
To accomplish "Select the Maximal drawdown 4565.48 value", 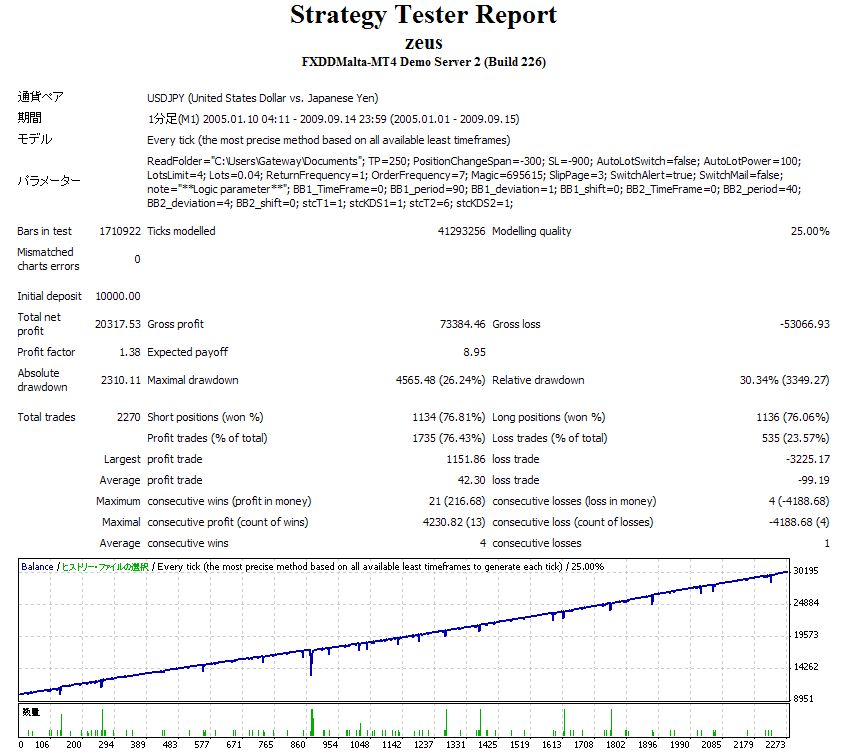I will point(440,380).
